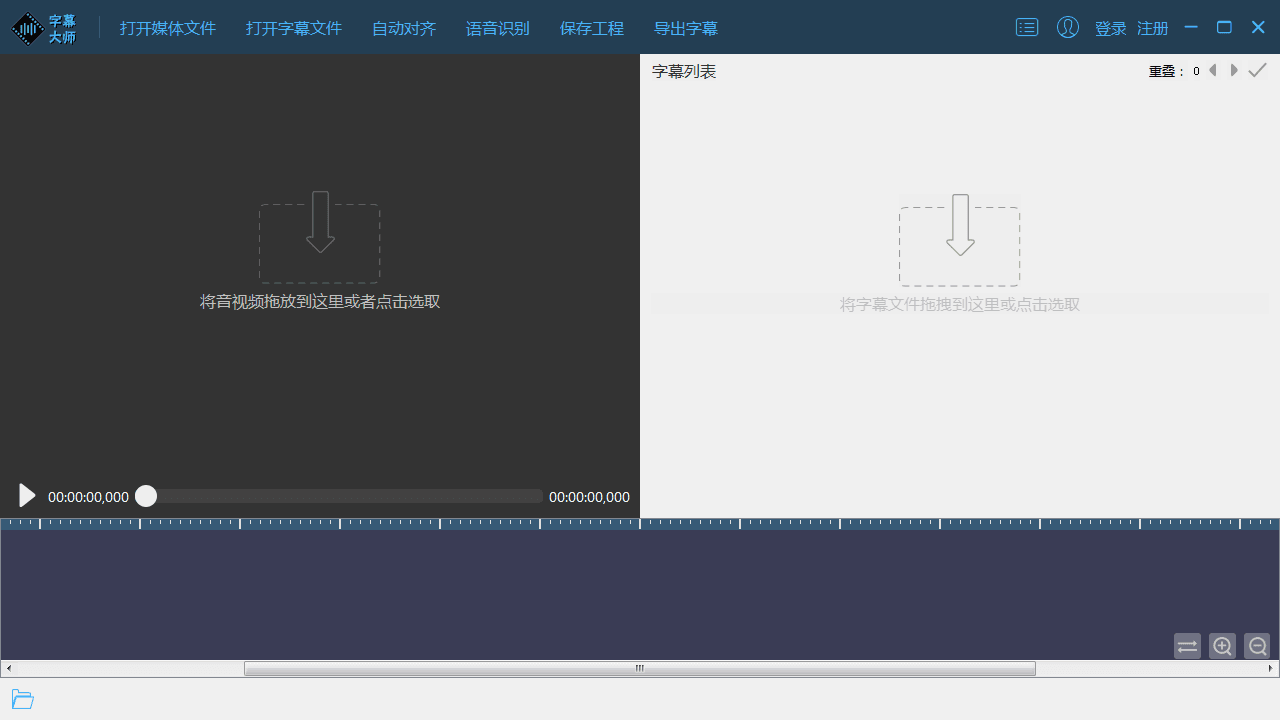This screenshot has width=1280, height=720.
Task: Click the 登录 link to sign in
Action: click(x=1110, y=28)
